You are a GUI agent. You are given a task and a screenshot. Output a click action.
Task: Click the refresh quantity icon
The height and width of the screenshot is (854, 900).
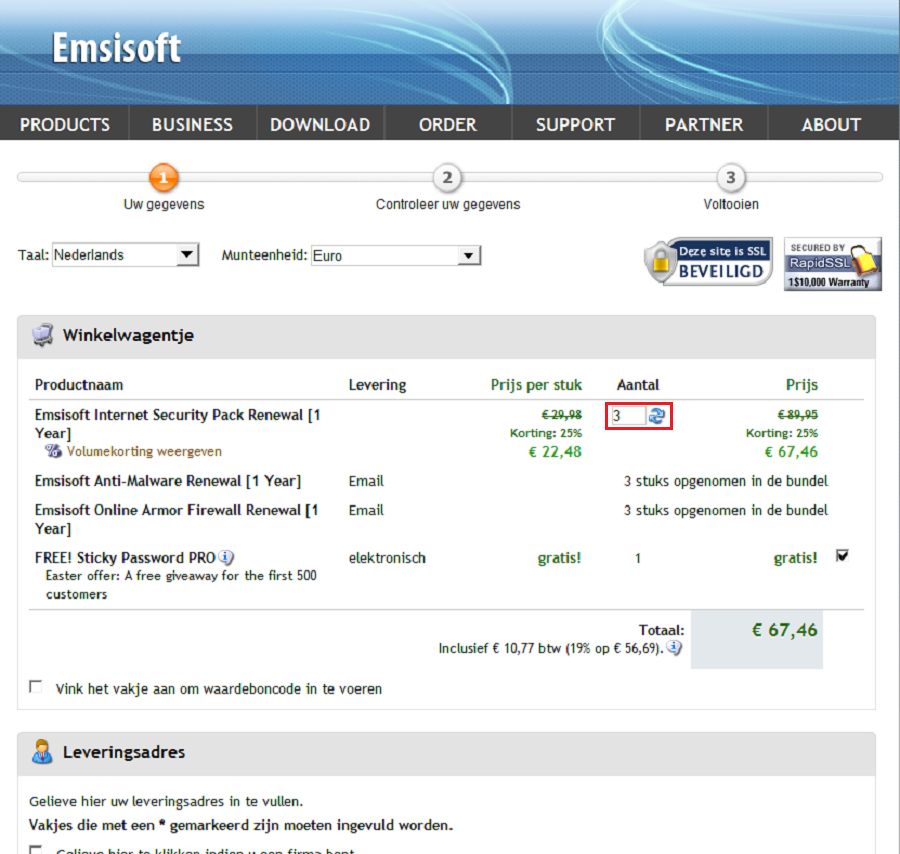657,416
